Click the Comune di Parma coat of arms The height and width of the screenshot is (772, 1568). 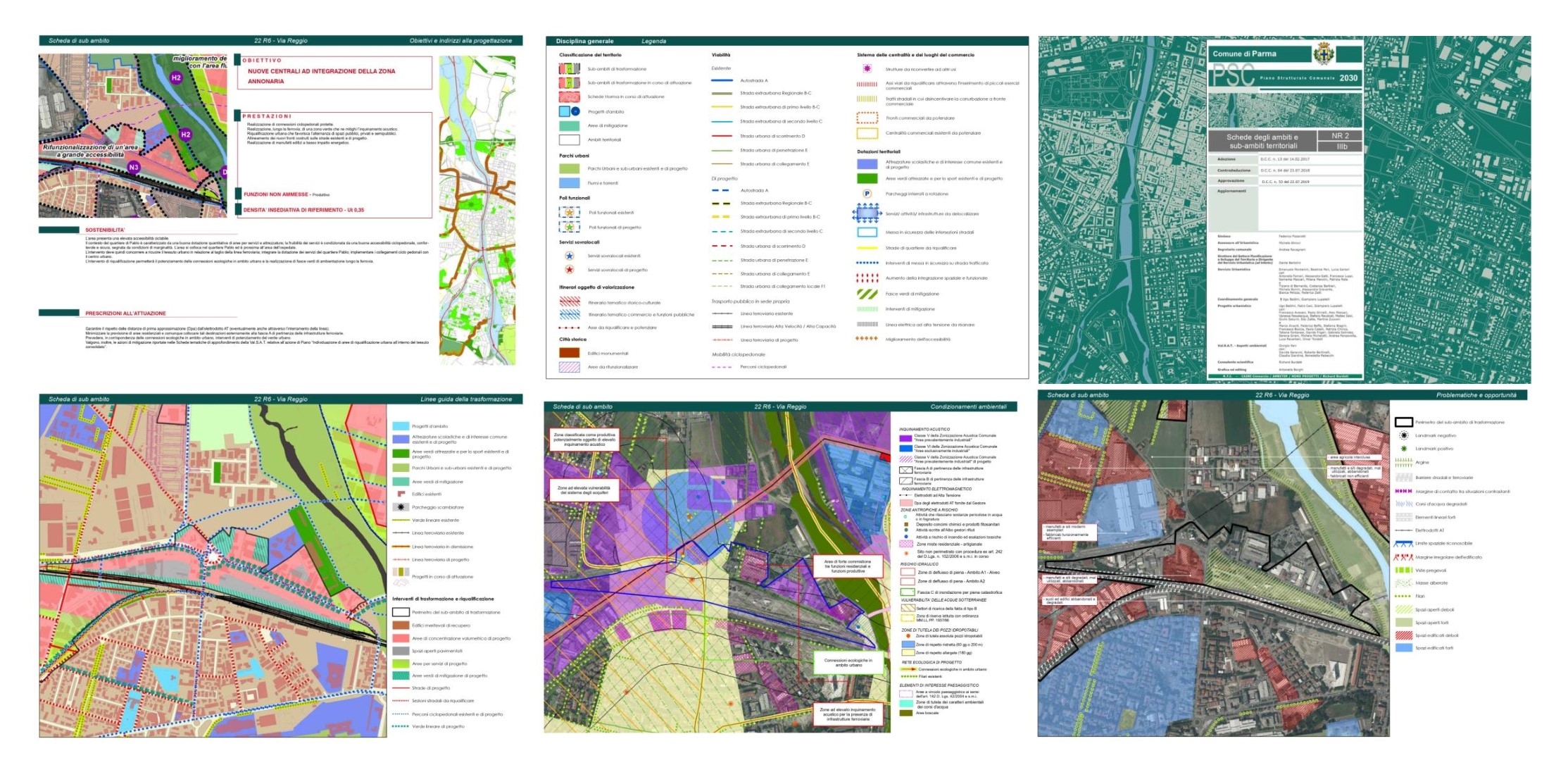click(x=1323, y=54)
